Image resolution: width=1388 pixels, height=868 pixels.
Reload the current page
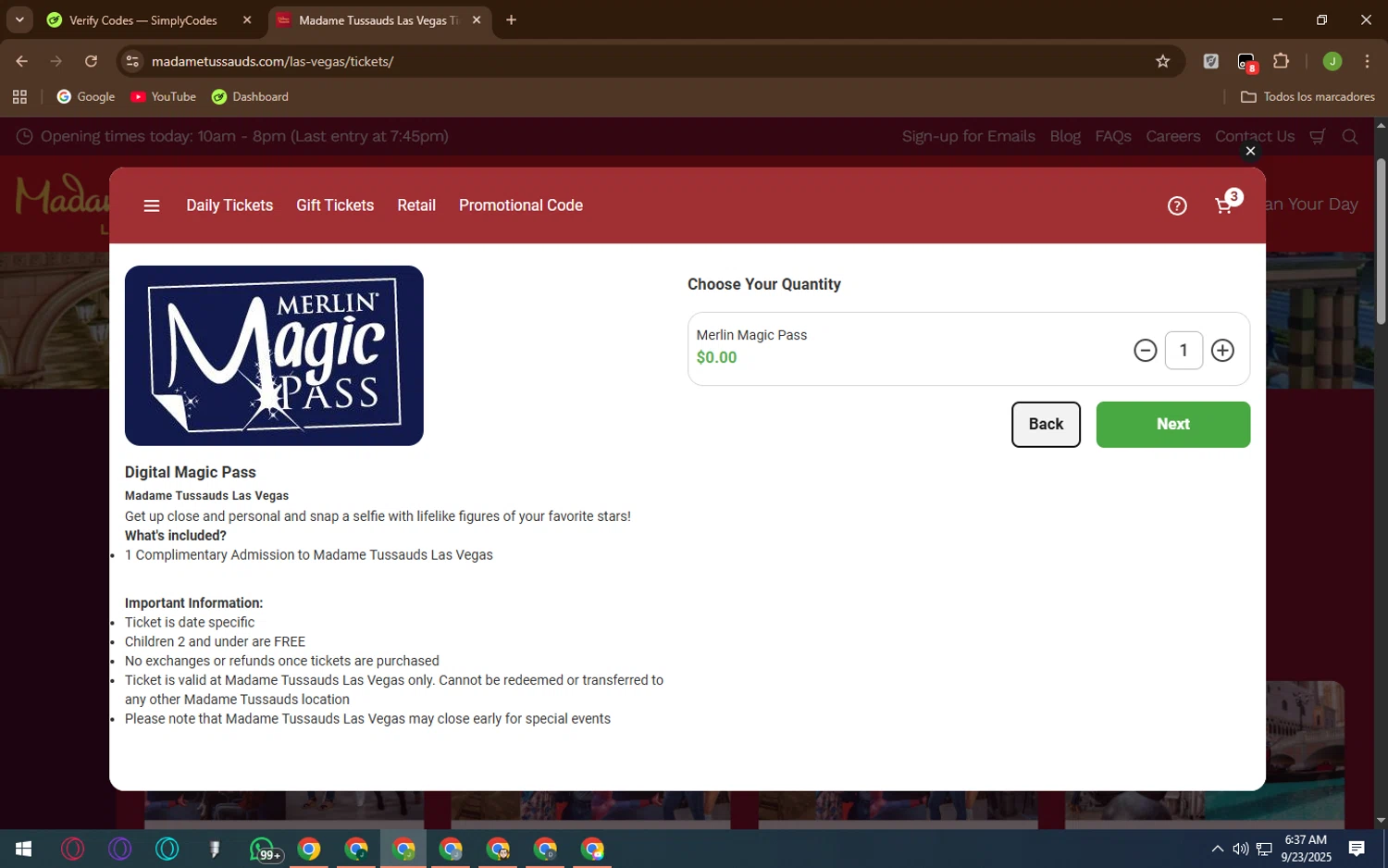click(x=91, y=62)
